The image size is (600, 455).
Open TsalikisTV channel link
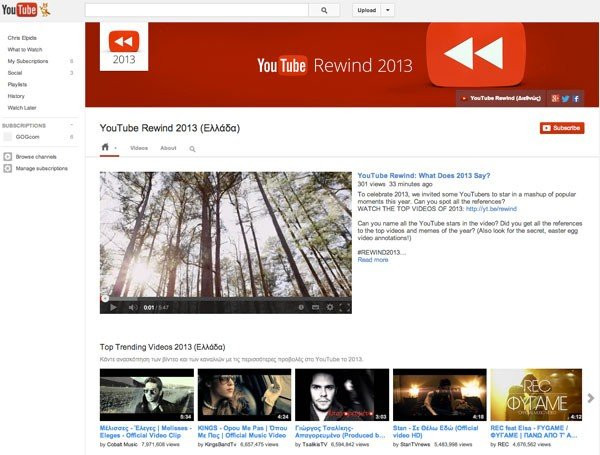pyautogui.click(x=315, y=444)
